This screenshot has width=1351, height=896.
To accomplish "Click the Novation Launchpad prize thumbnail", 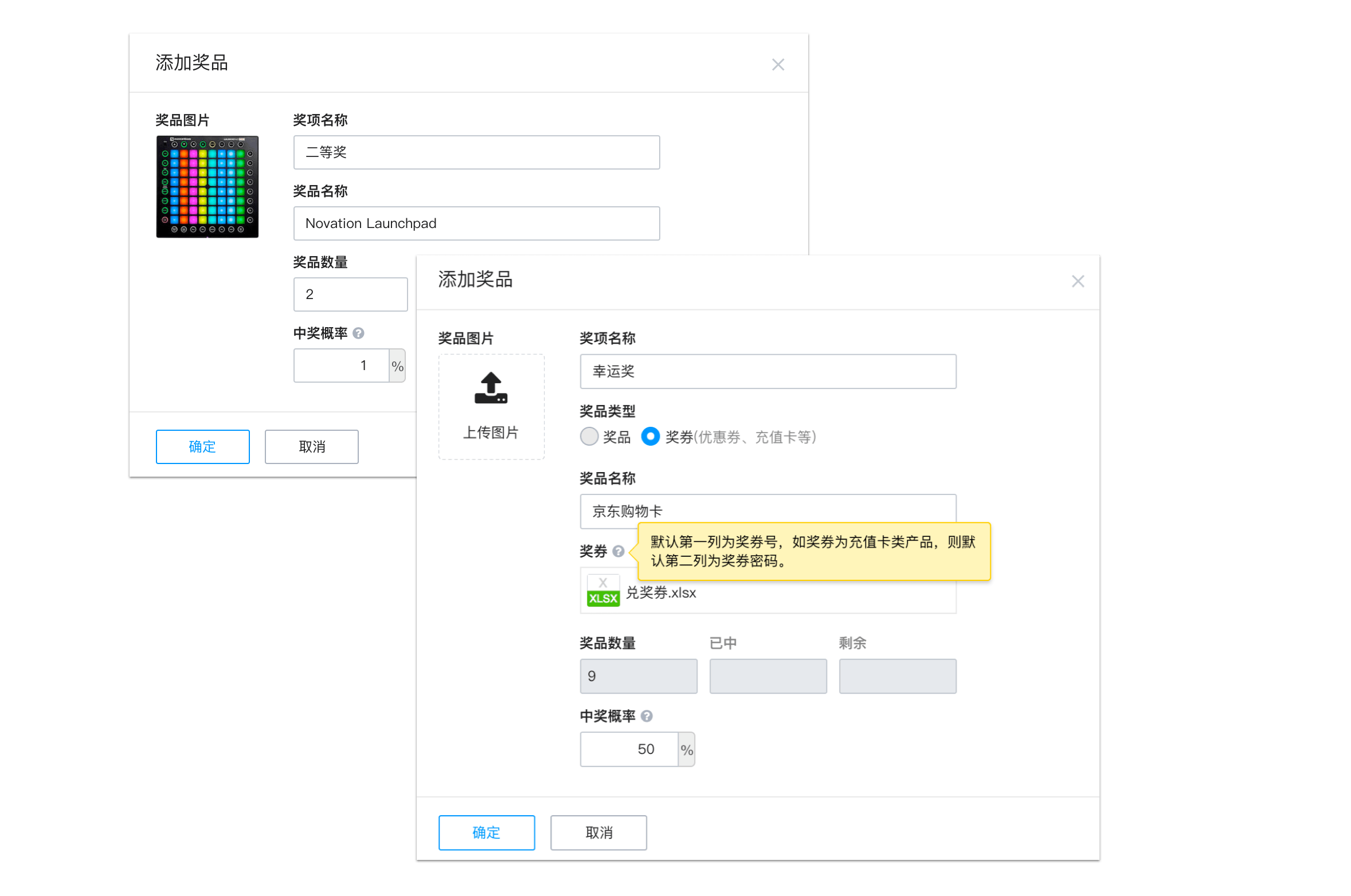I will (x=207, y=187).
